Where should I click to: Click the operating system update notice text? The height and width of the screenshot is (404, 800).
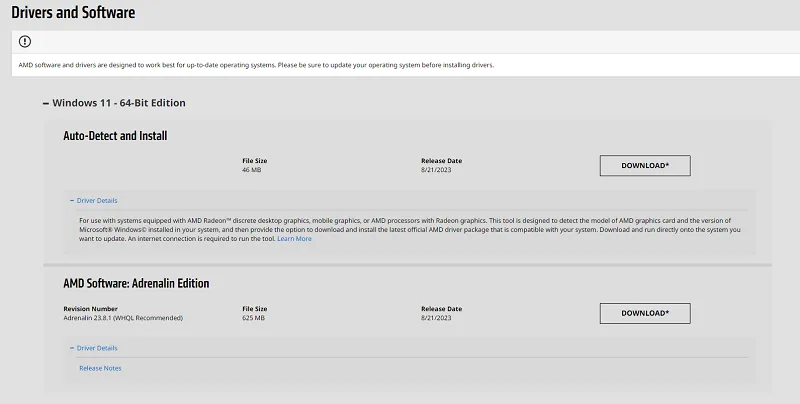256,65
